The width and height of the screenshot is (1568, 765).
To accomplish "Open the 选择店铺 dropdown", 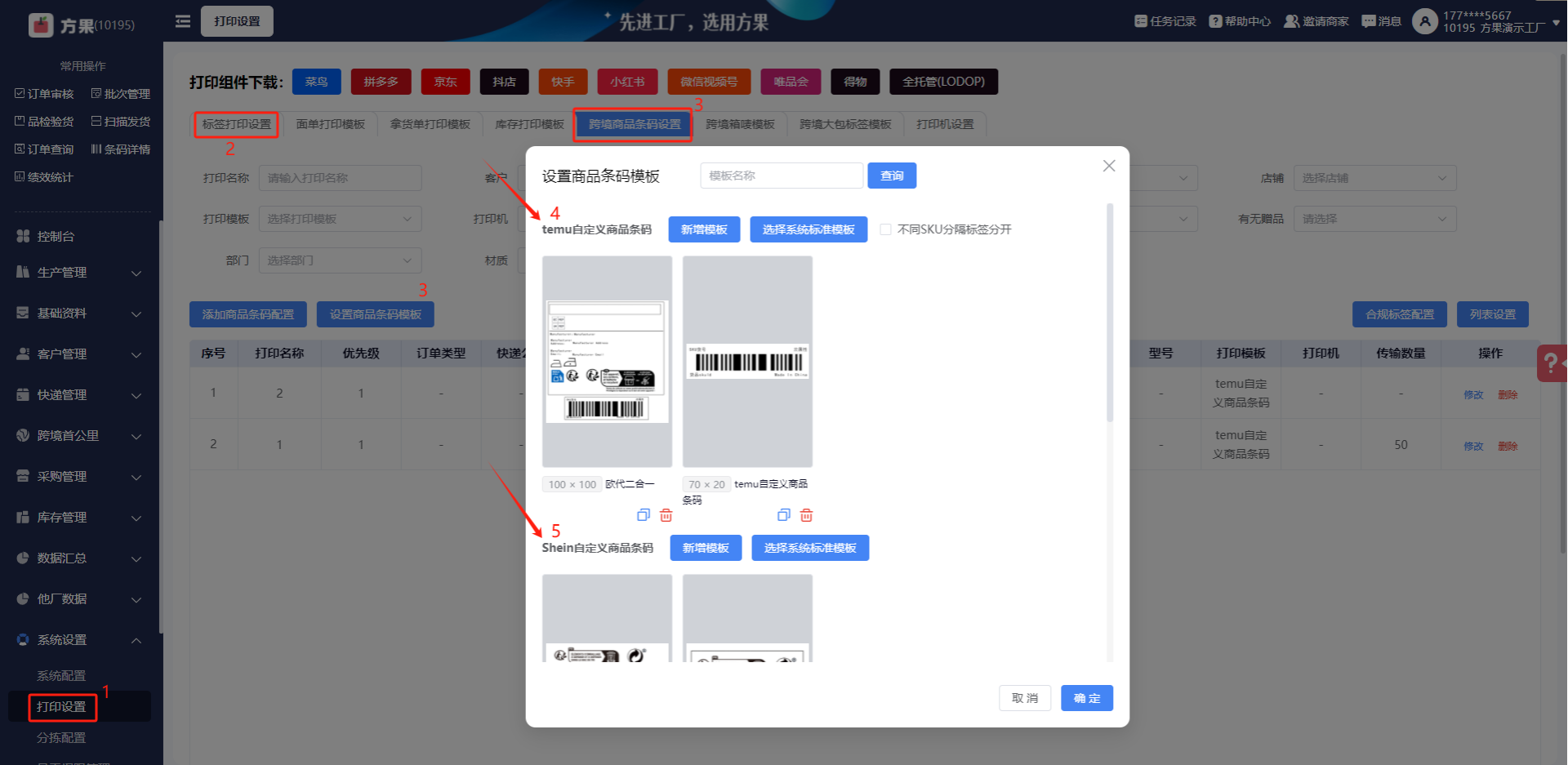I will (1374, 178).
